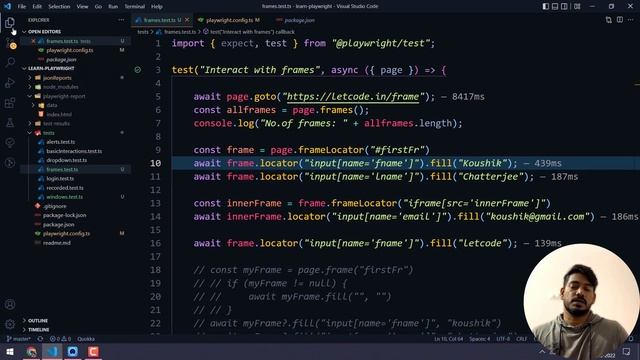
Task: Expand the data folder
Action: [x=33, y=105]
